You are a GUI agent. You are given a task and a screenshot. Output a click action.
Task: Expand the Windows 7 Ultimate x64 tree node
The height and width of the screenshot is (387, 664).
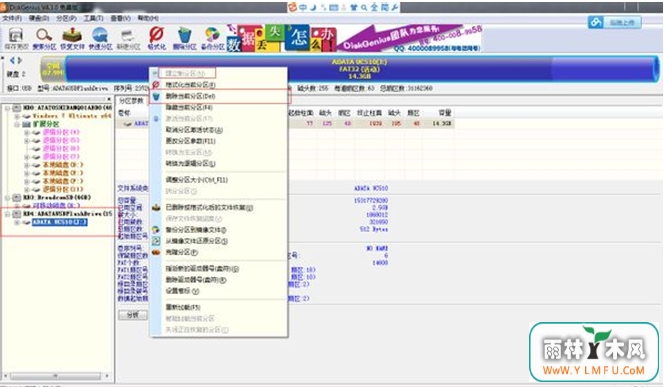point(17,116)
